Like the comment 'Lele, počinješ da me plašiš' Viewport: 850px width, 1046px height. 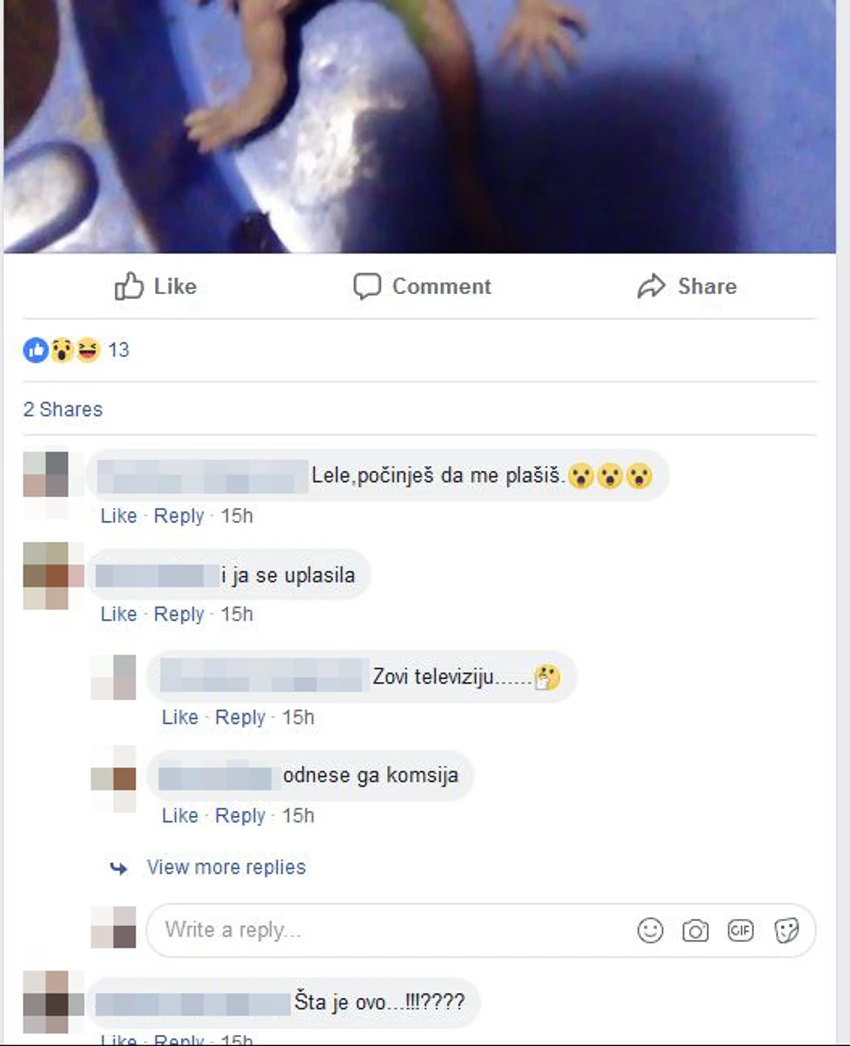click(119, 516)
